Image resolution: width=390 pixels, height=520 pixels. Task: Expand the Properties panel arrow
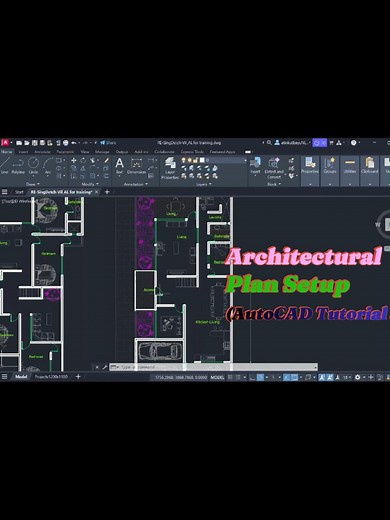[310, 184]
